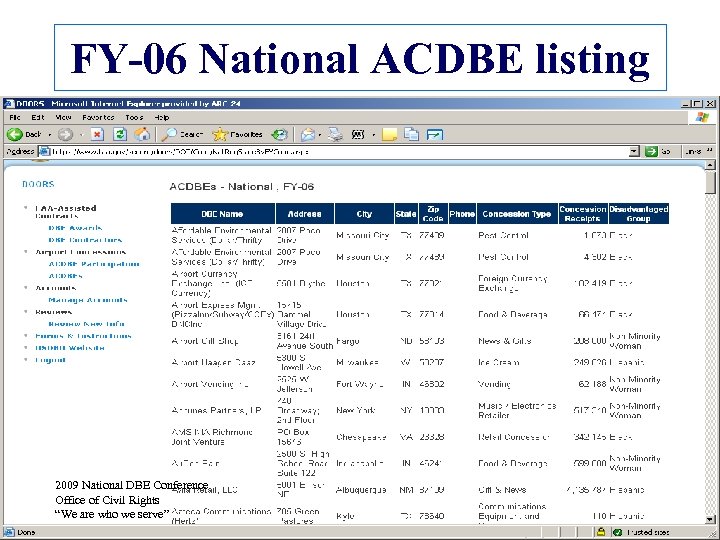This screenshot has height=540, width=720.
Task: Click the Edit with Word icon
Action: (x=358, y=134)
